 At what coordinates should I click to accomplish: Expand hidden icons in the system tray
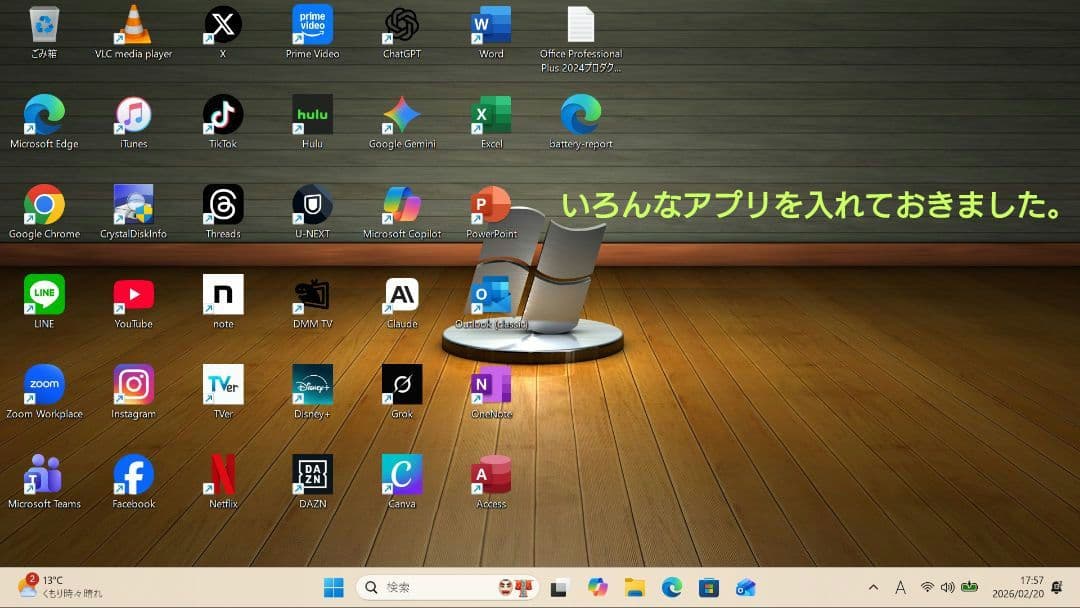coord(873,587)
